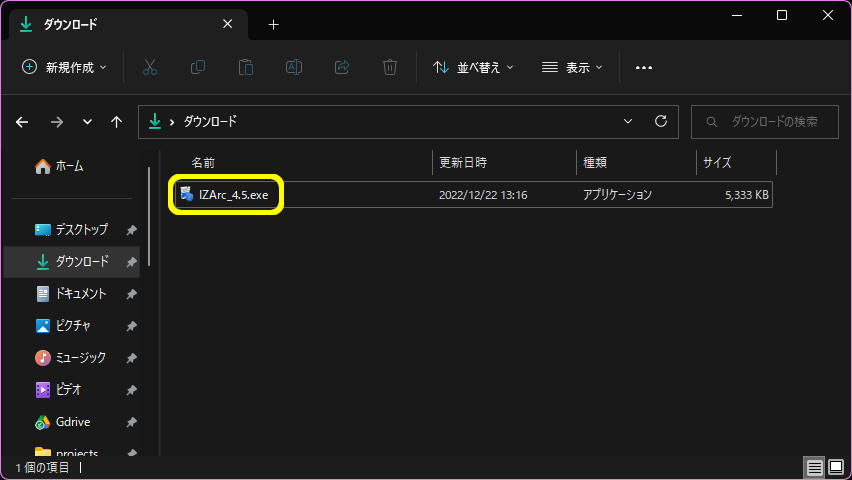Unpin ビデオ using its pin icon

click(131, 390)
